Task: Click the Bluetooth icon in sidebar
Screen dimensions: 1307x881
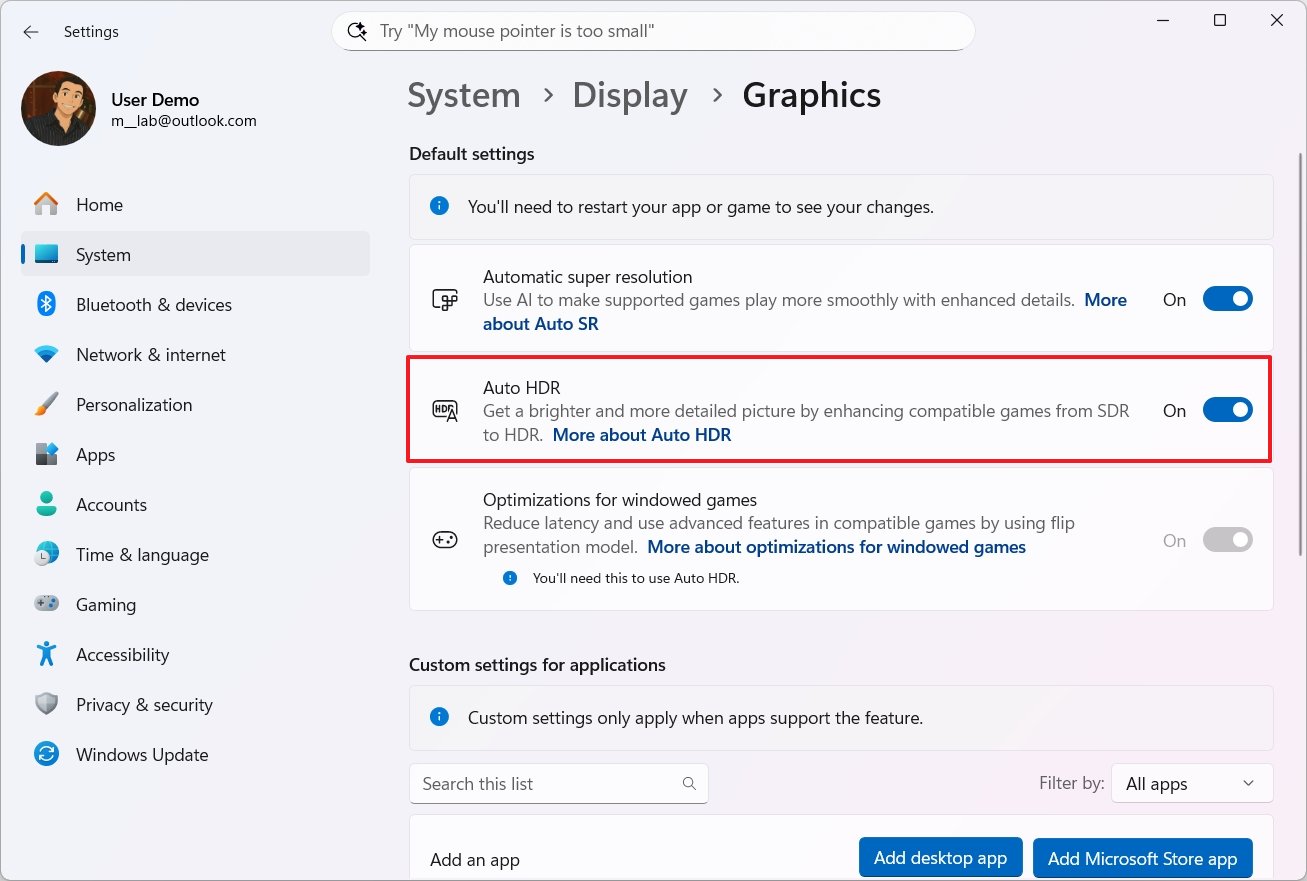Action: tap(46, 305)
